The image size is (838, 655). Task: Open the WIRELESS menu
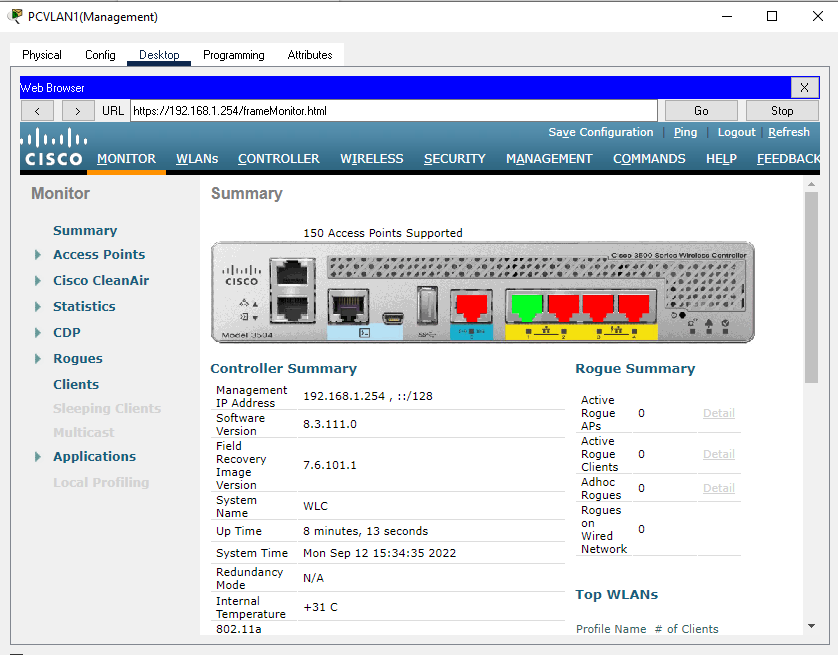coord(371,159)
